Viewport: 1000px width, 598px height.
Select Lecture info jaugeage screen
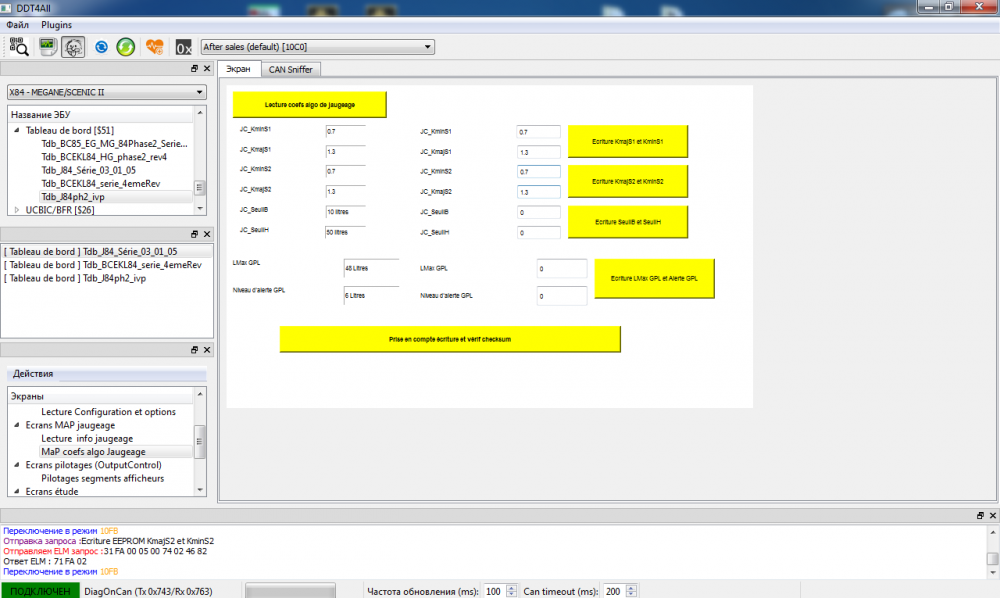pos(87,439)
